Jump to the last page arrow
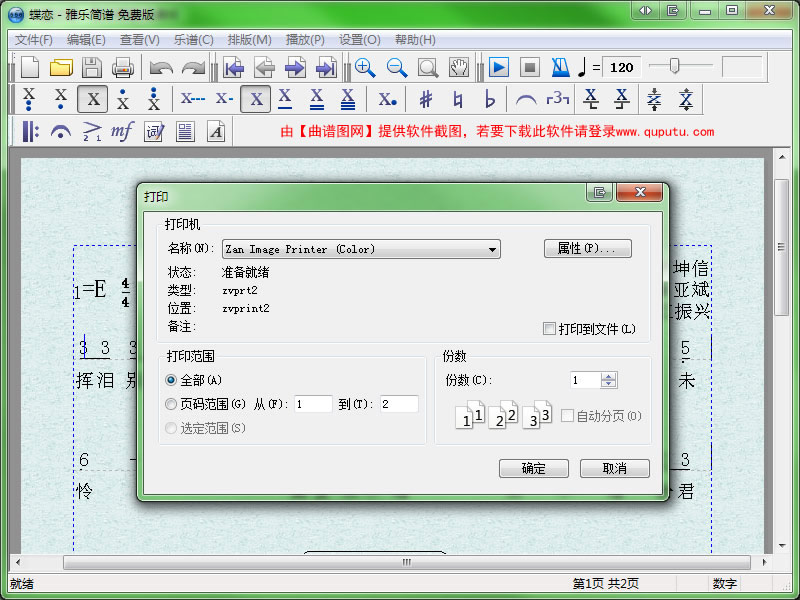 [326, 67]
